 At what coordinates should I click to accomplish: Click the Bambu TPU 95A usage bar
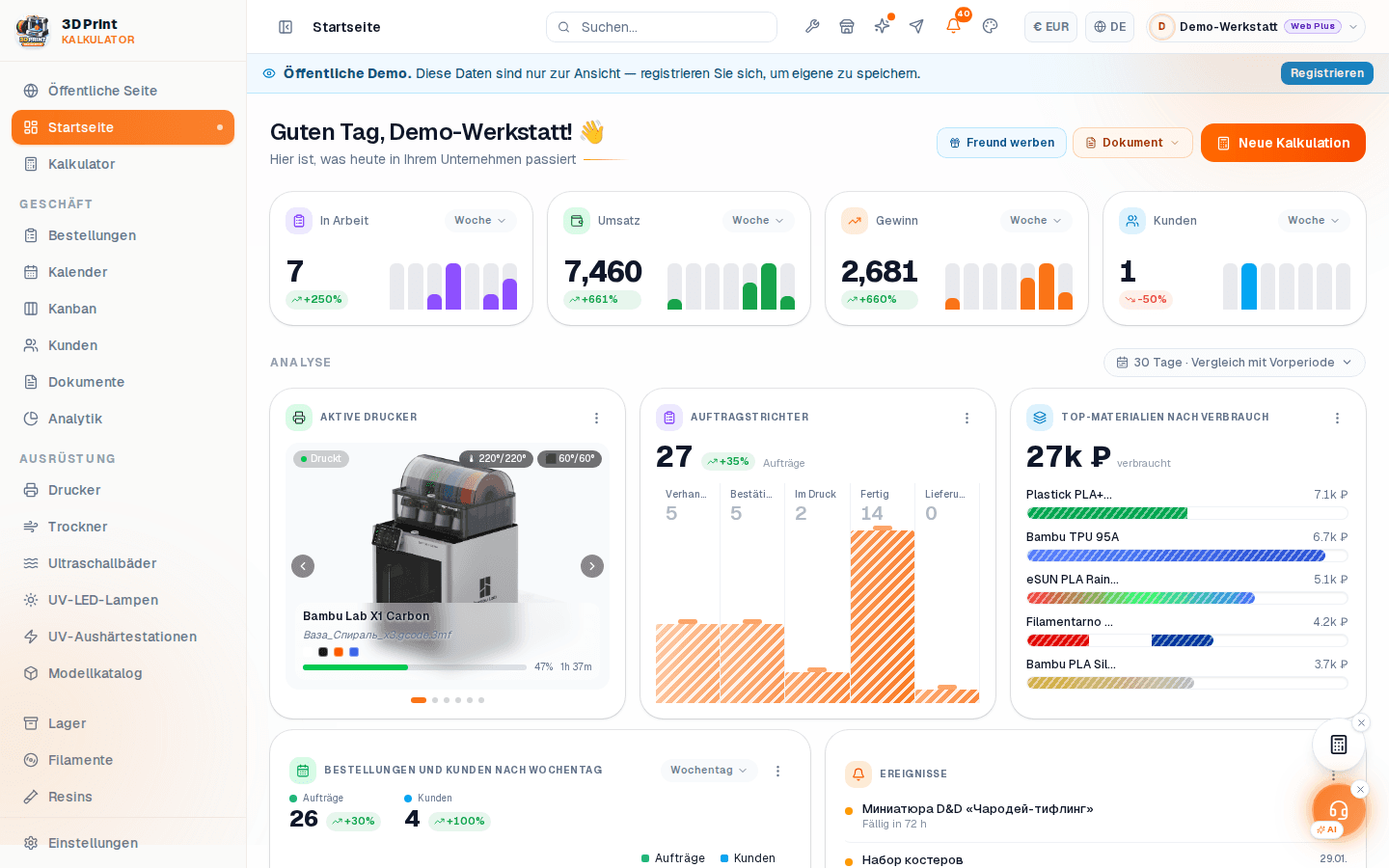tap(1186, 556)
